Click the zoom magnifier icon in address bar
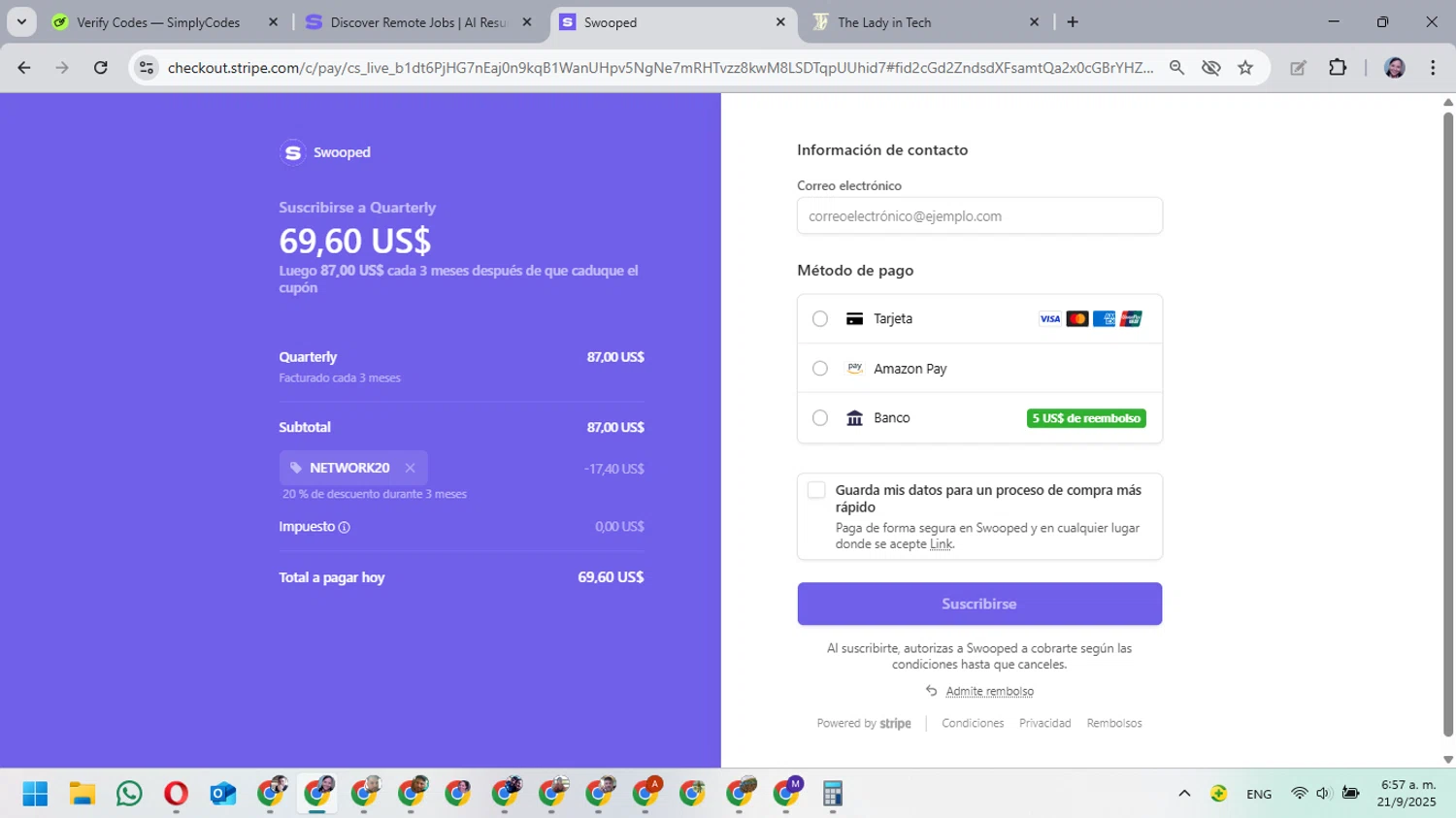Screen dimensions: 1456x818 [x=1176, y=68]
